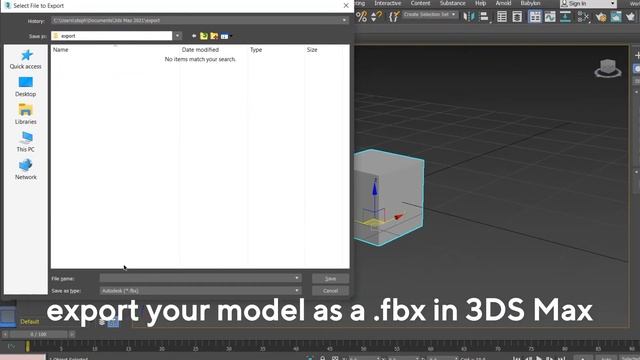Close the Select File to Export dialog
Screen dimensions: 640x360
346,6
